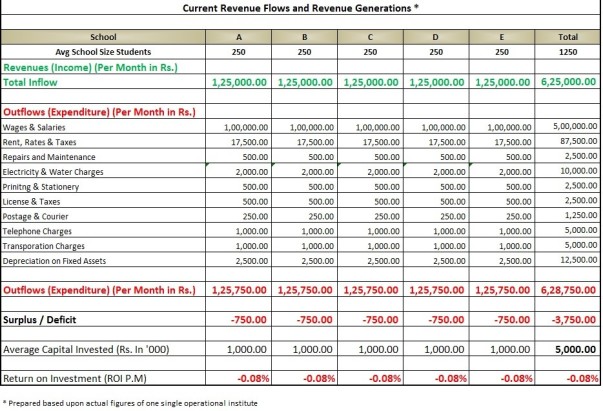The height and width of the screenshot is (411, 603).
Task: Select Depreciation total '12,500.00'
Action: pyautogui.click(x=578, y=260)
